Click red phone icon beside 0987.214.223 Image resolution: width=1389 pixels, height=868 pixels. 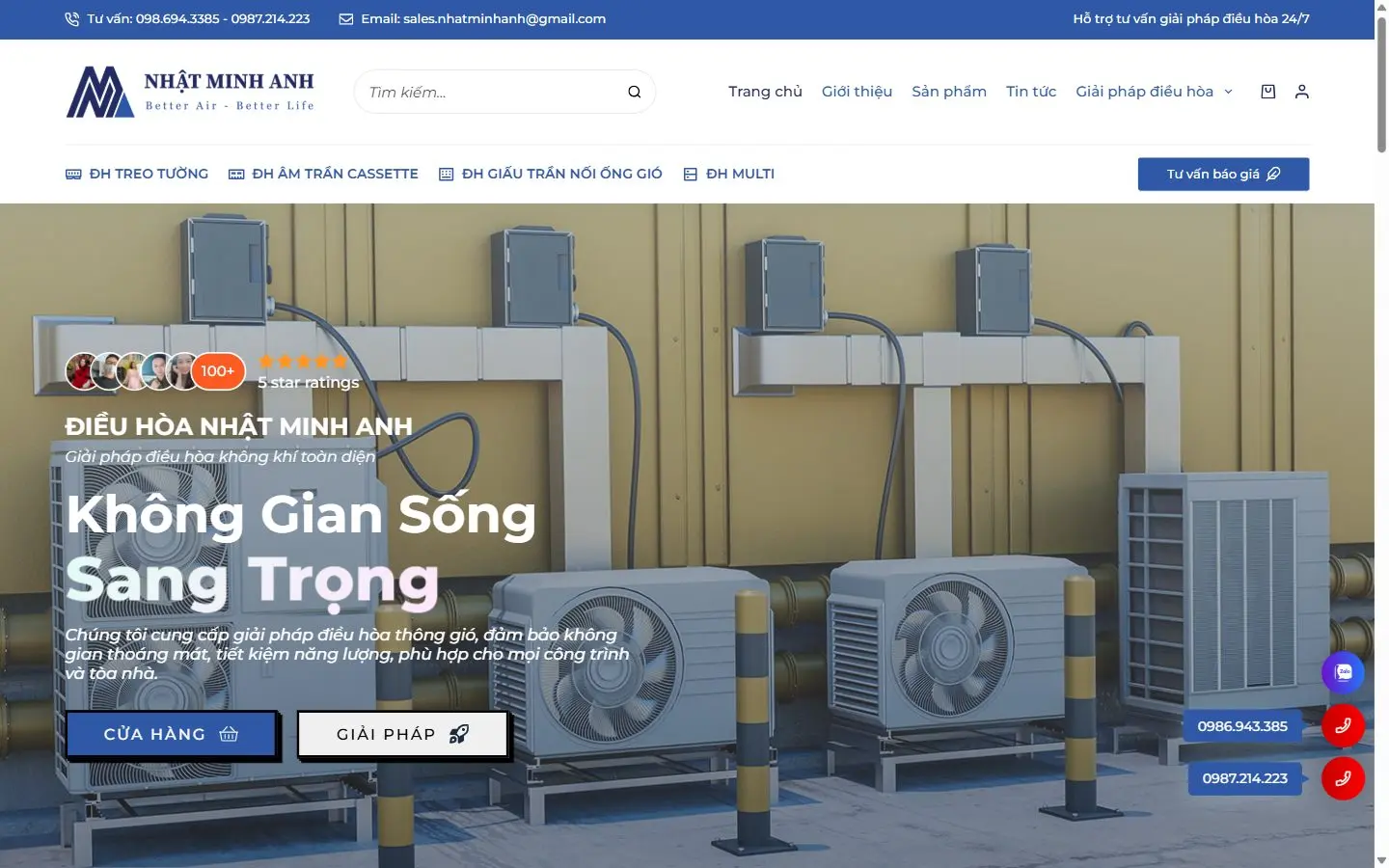[1343, 778]
